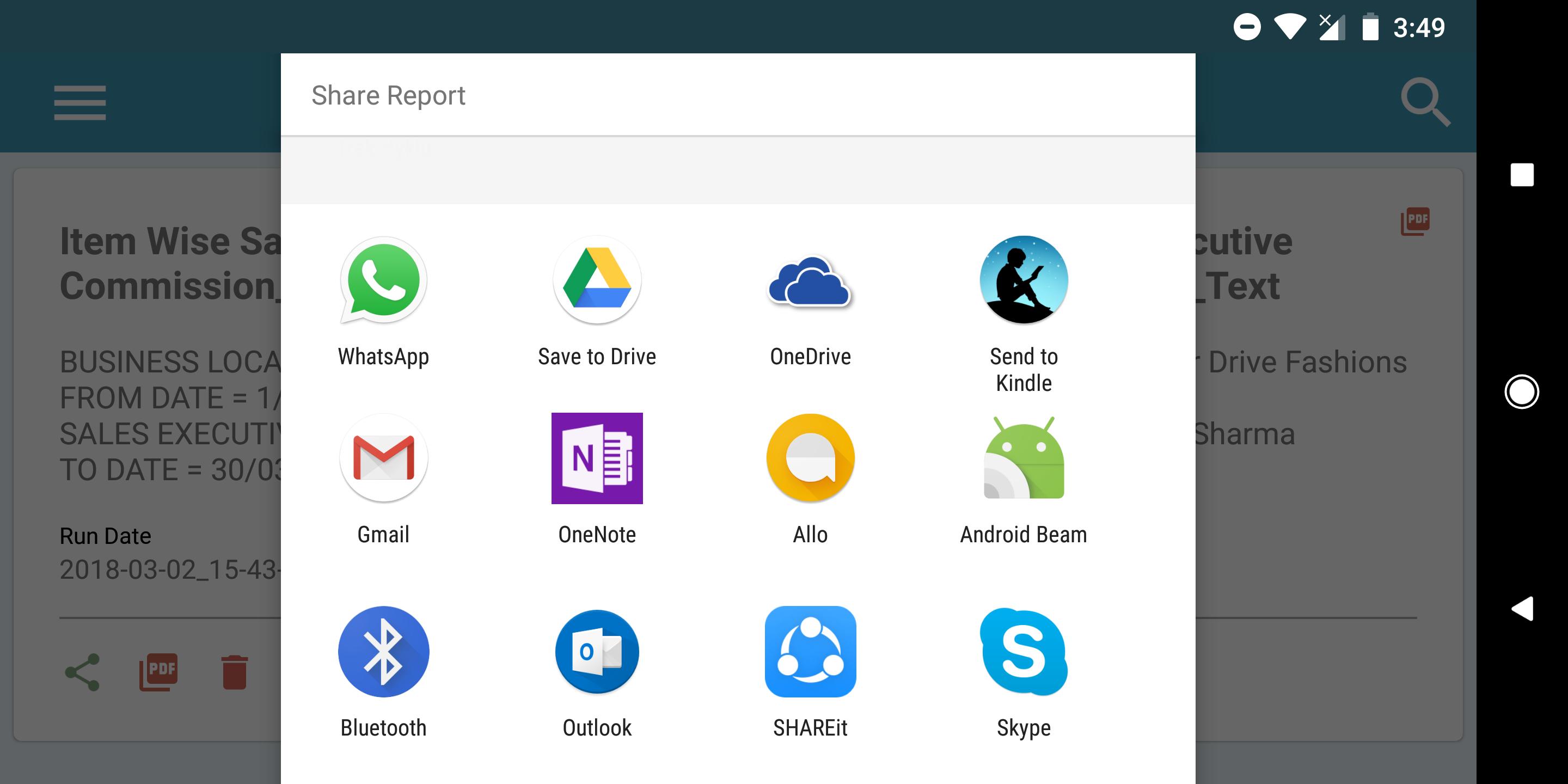Tap the battery status icon
The width and height of the screenshot is (1568, 784).
(1370, 27)
